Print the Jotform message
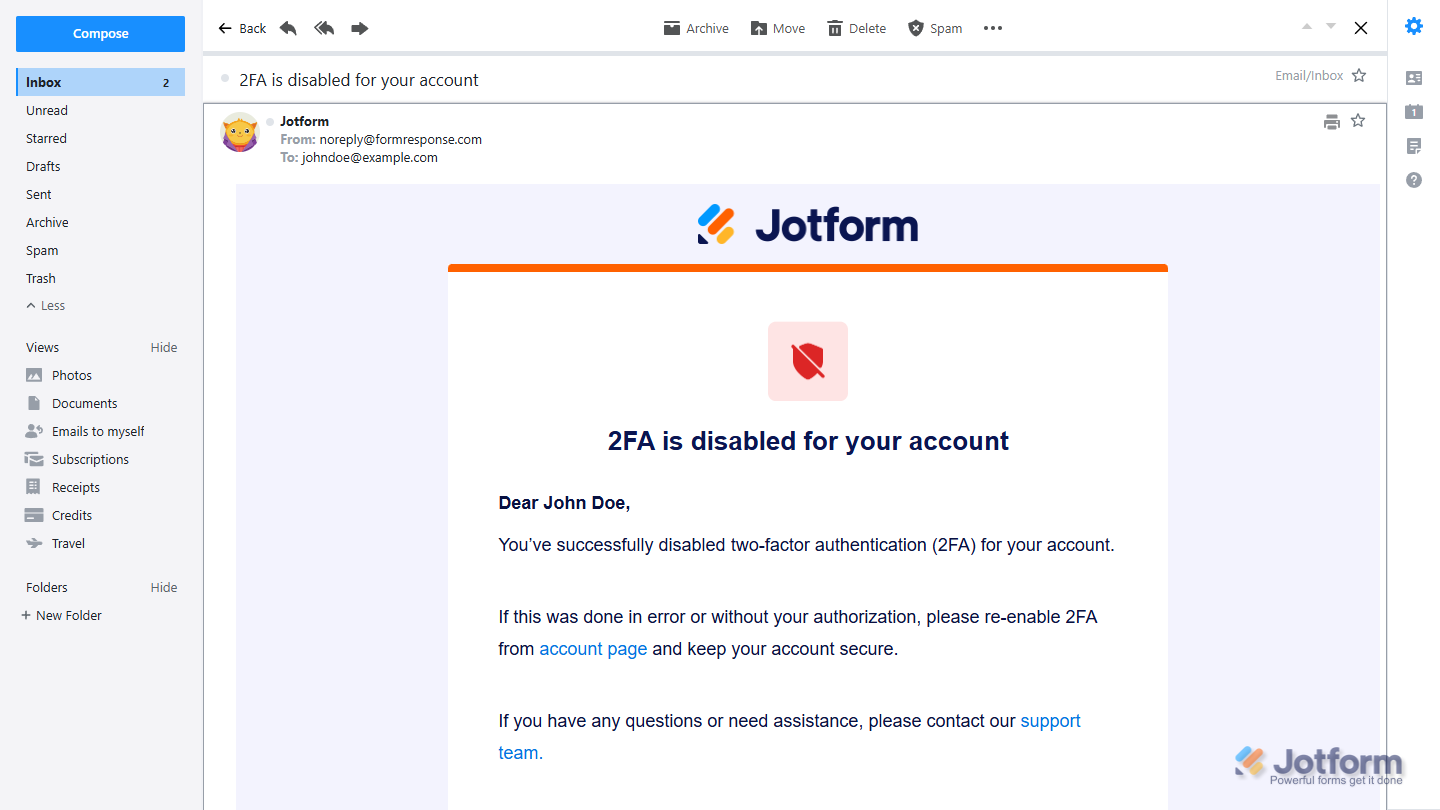 [1331, 120]
